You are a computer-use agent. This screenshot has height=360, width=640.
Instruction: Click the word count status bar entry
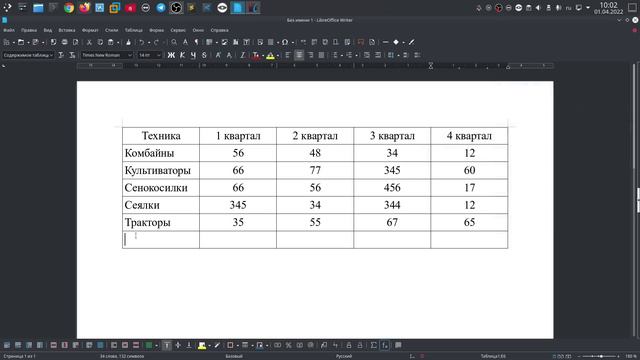point(122,356)
